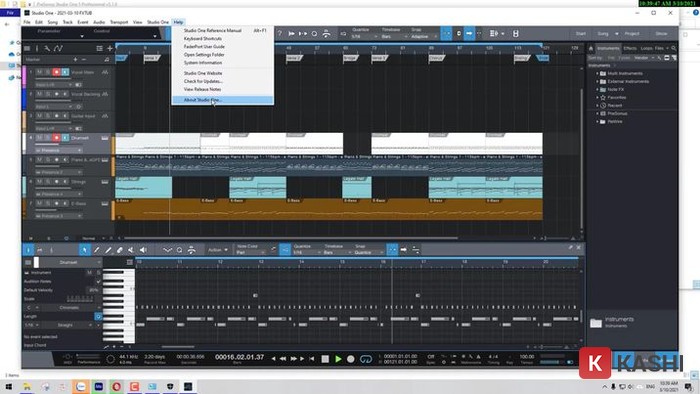Select the Listen speaker tool in the editor
Viewport: 700px width, 394px height.
143,250
